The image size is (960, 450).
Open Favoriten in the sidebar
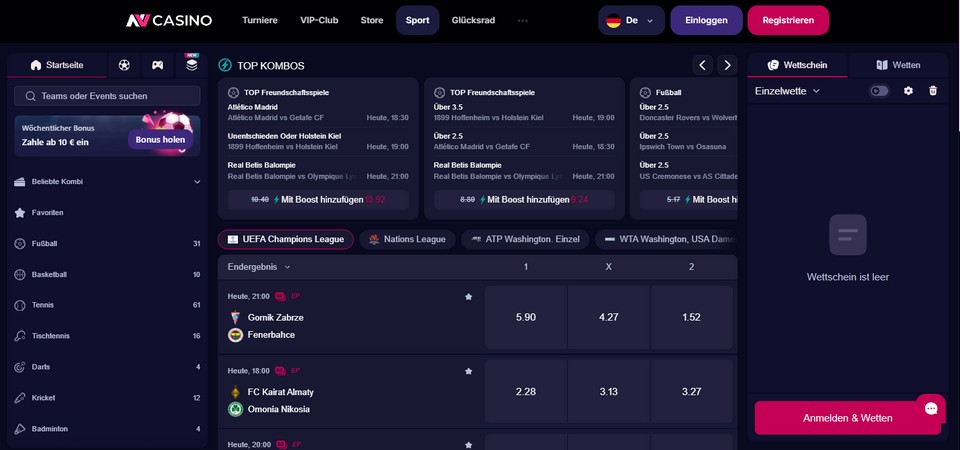pos(107,212)
